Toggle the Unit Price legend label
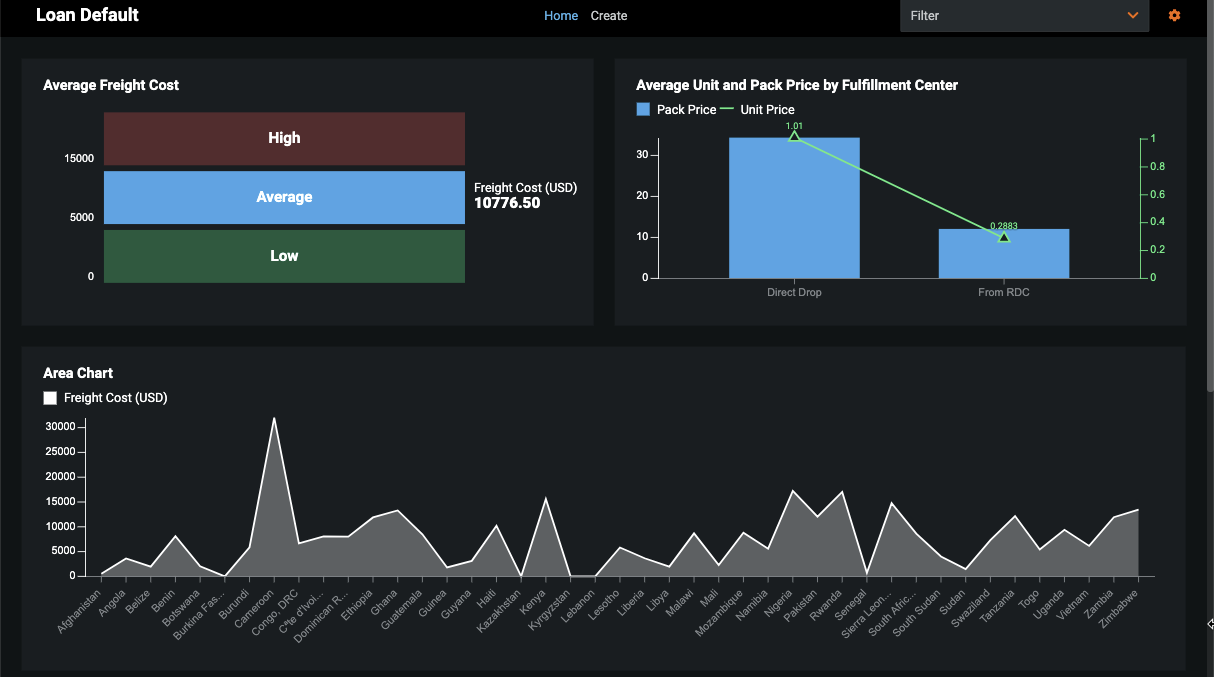This screenshot has width=1214, height=677. click(x=767, y=110)
